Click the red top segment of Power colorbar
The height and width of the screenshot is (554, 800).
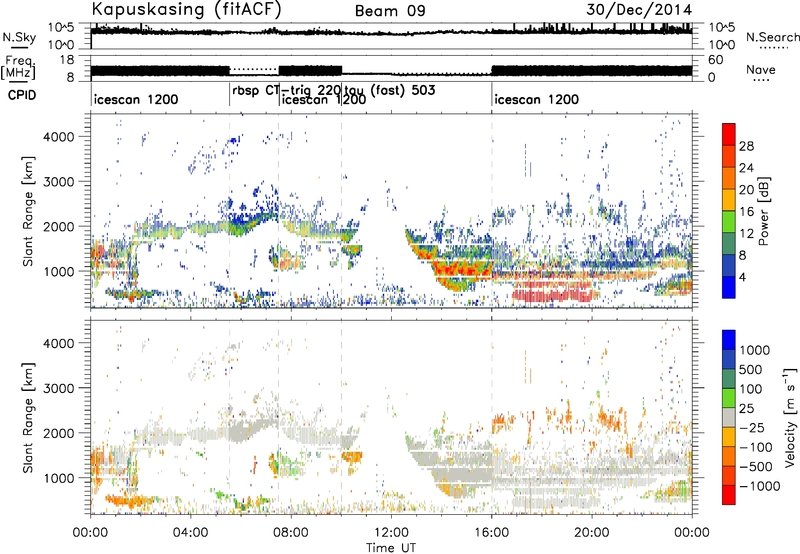(729, 134)
